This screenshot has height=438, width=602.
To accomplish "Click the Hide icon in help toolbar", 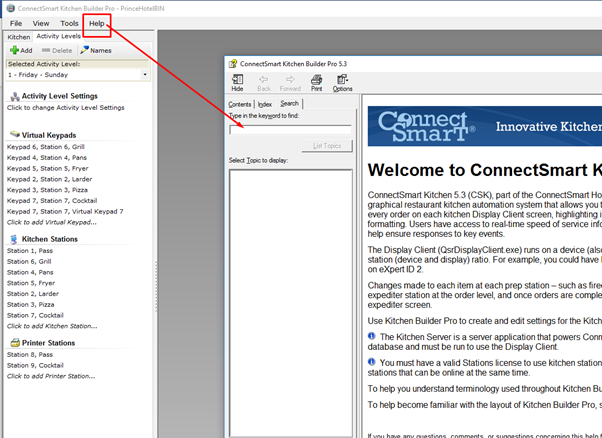I will pyautogui.click(x=237, y=82).
